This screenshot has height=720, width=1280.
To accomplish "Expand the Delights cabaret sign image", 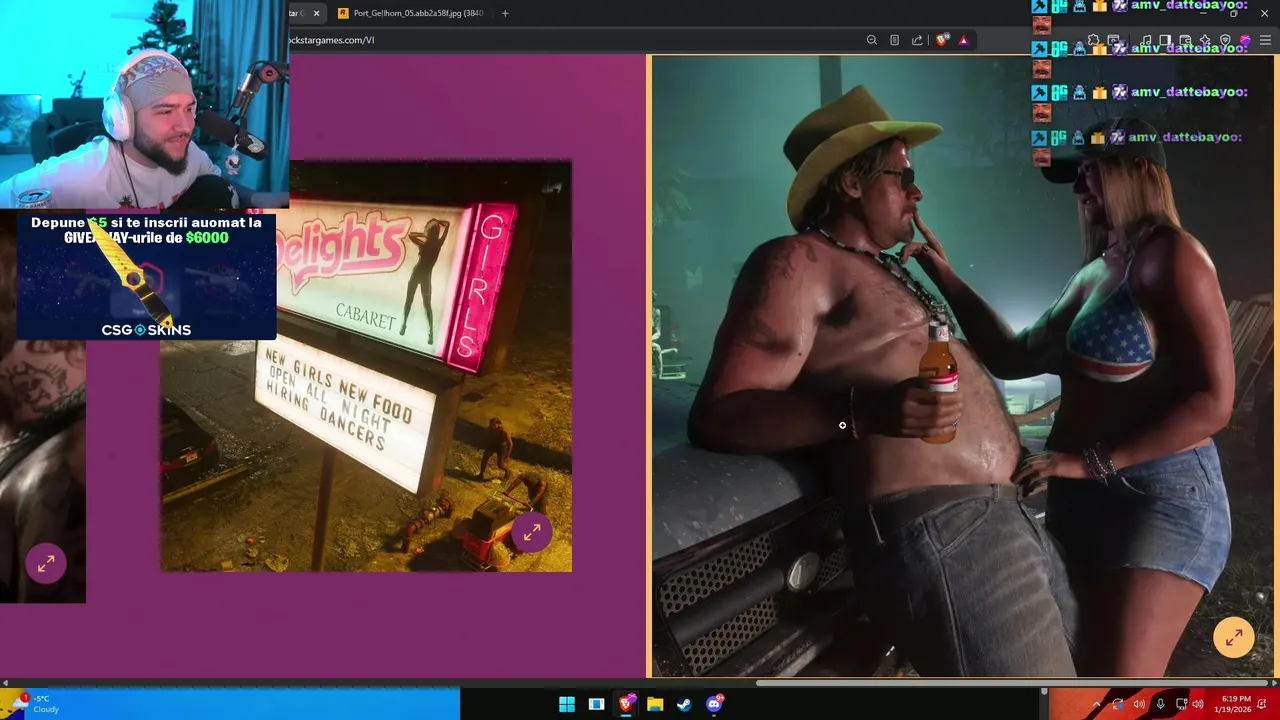I will coord(532,533).
